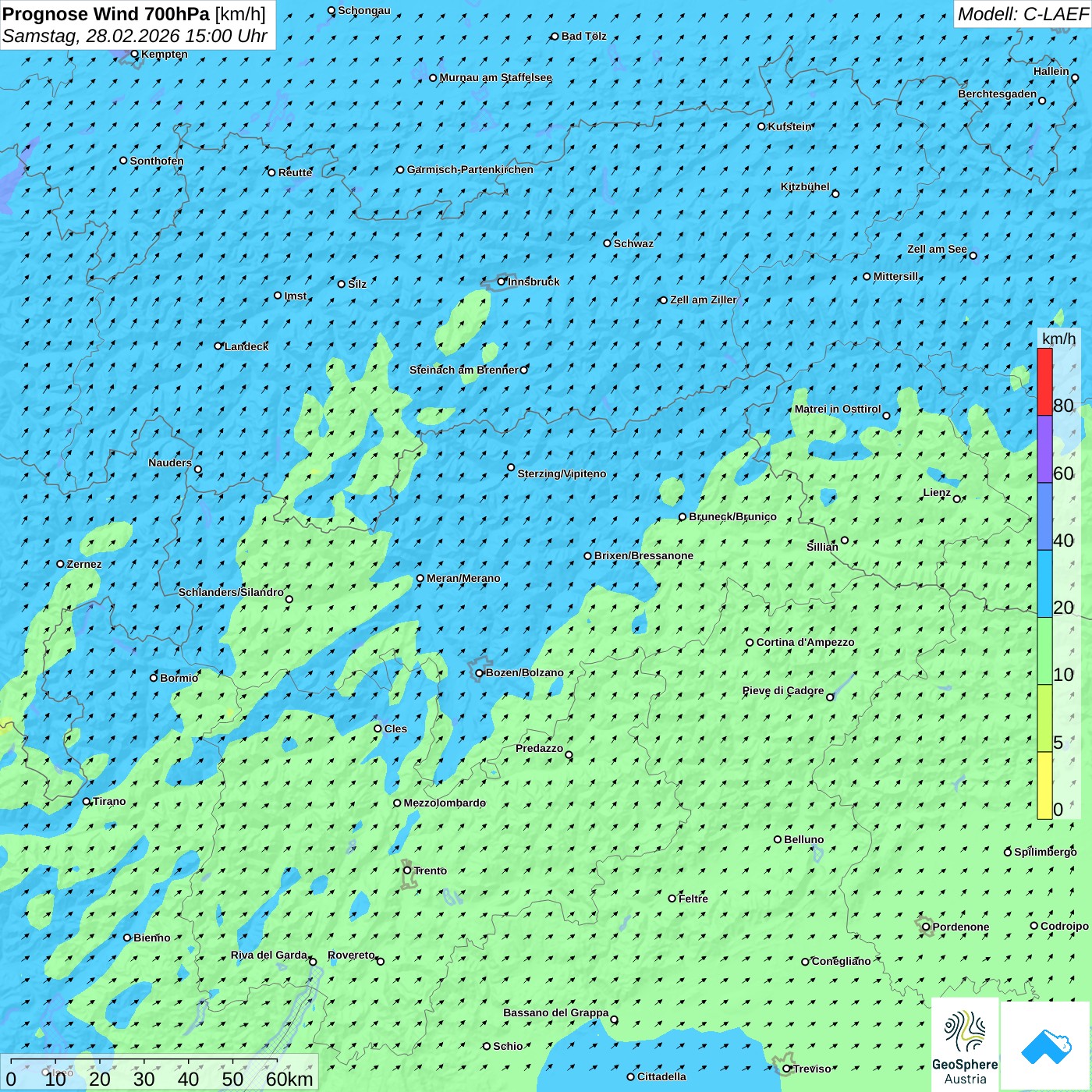Screen dimensions: 1092x1092
Task: Click the 'Modell: C-LAEF' label
Action: coord(1023,14)
